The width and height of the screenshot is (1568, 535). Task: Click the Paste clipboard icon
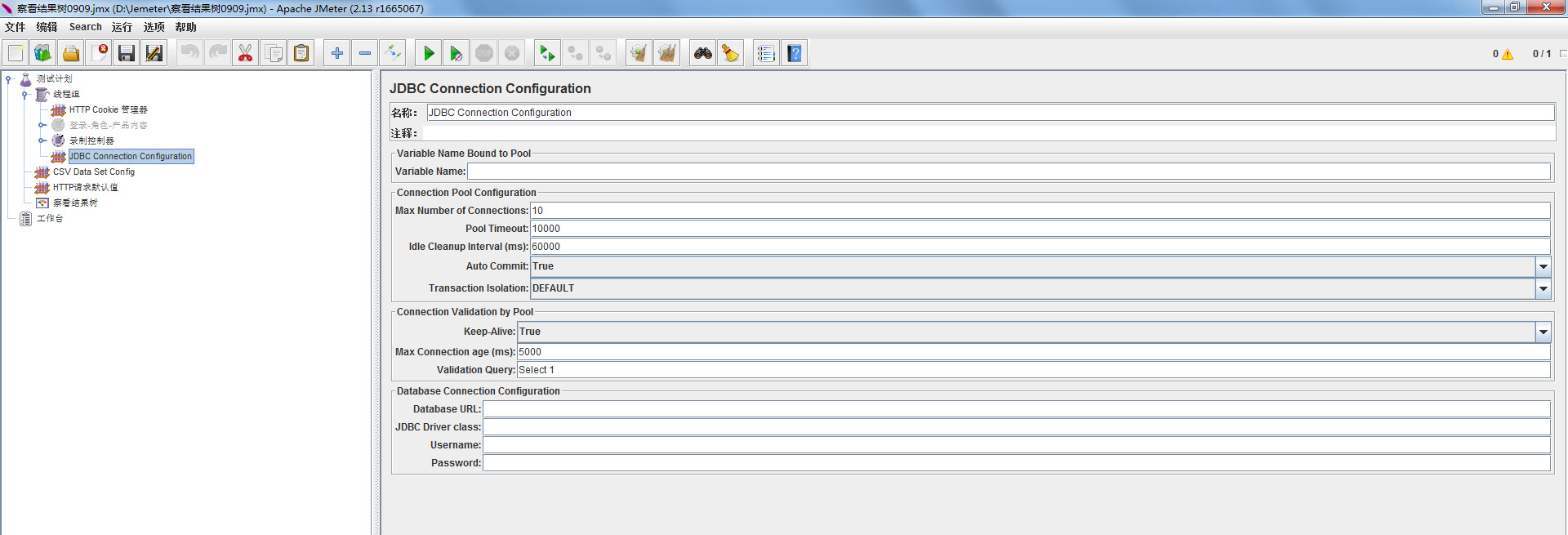(301, 53)
